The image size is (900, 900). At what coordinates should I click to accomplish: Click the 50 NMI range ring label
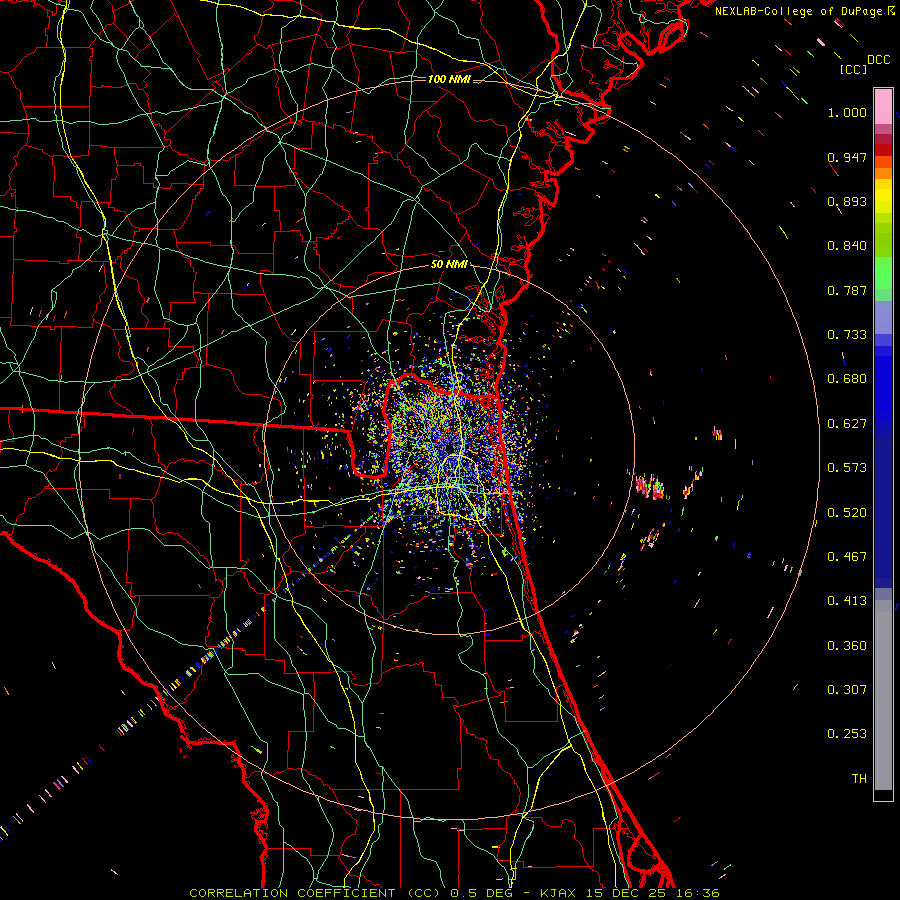pos(449,264)
